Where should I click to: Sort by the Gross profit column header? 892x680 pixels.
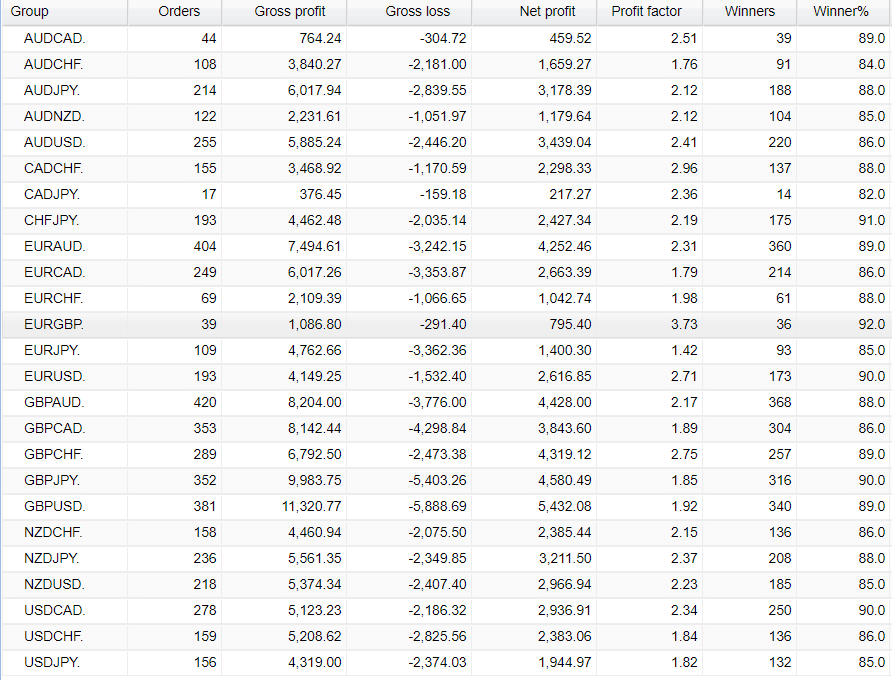pos(286,12)
